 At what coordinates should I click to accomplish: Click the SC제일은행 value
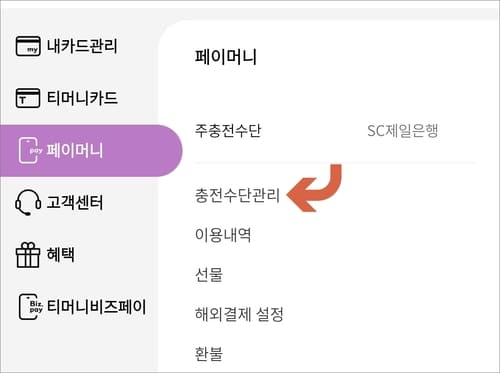[402, 131]
